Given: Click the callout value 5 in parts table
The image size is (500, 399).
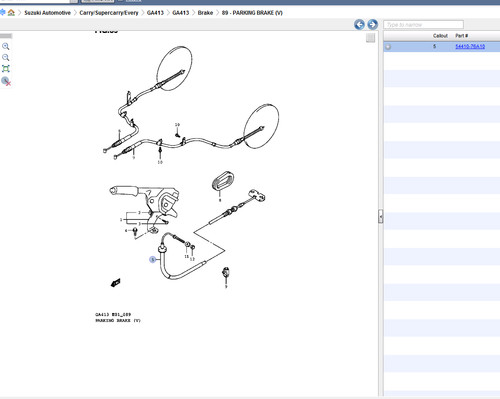Looking at the screenshot, I should click(434, 46).
